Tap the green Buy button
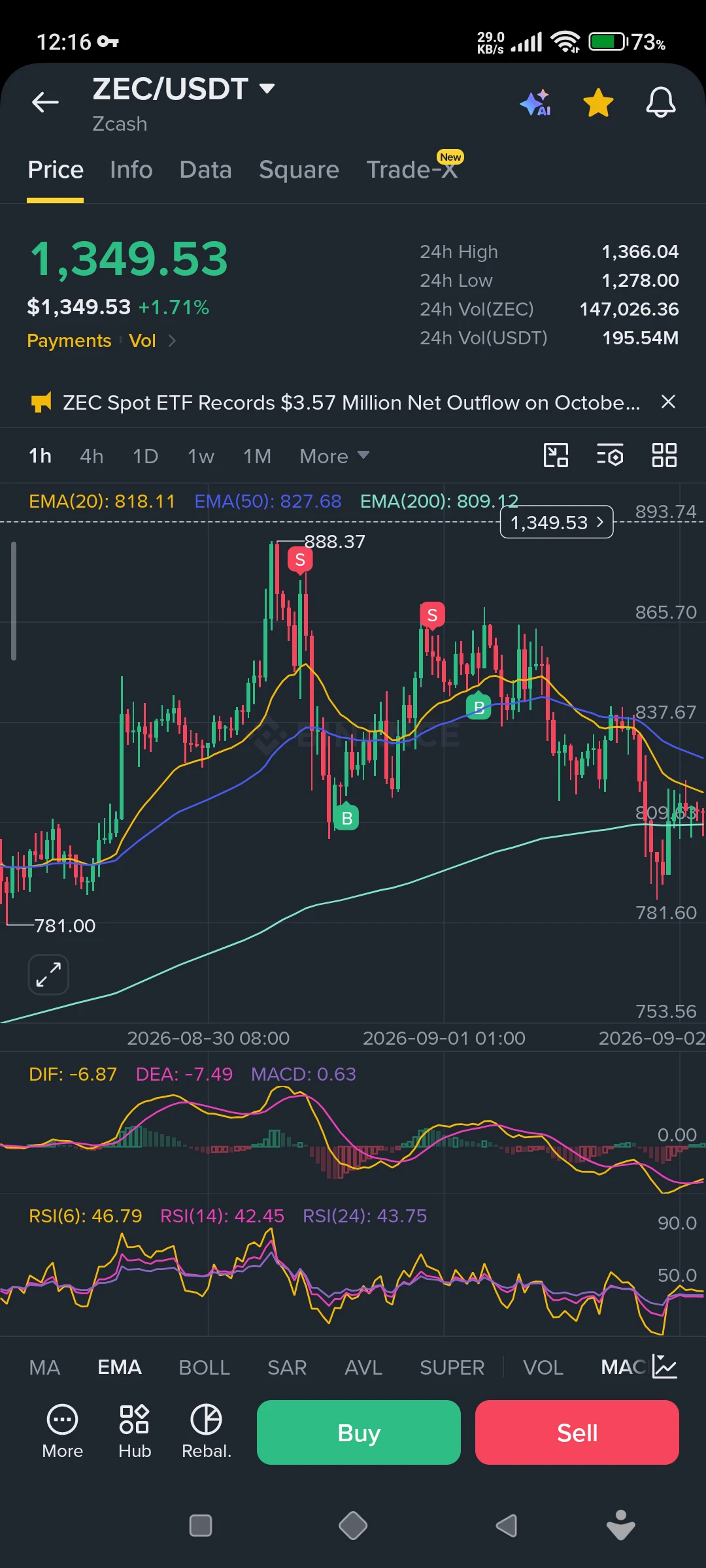This screenshot has height=1568, width=706. pos(359,1432)
